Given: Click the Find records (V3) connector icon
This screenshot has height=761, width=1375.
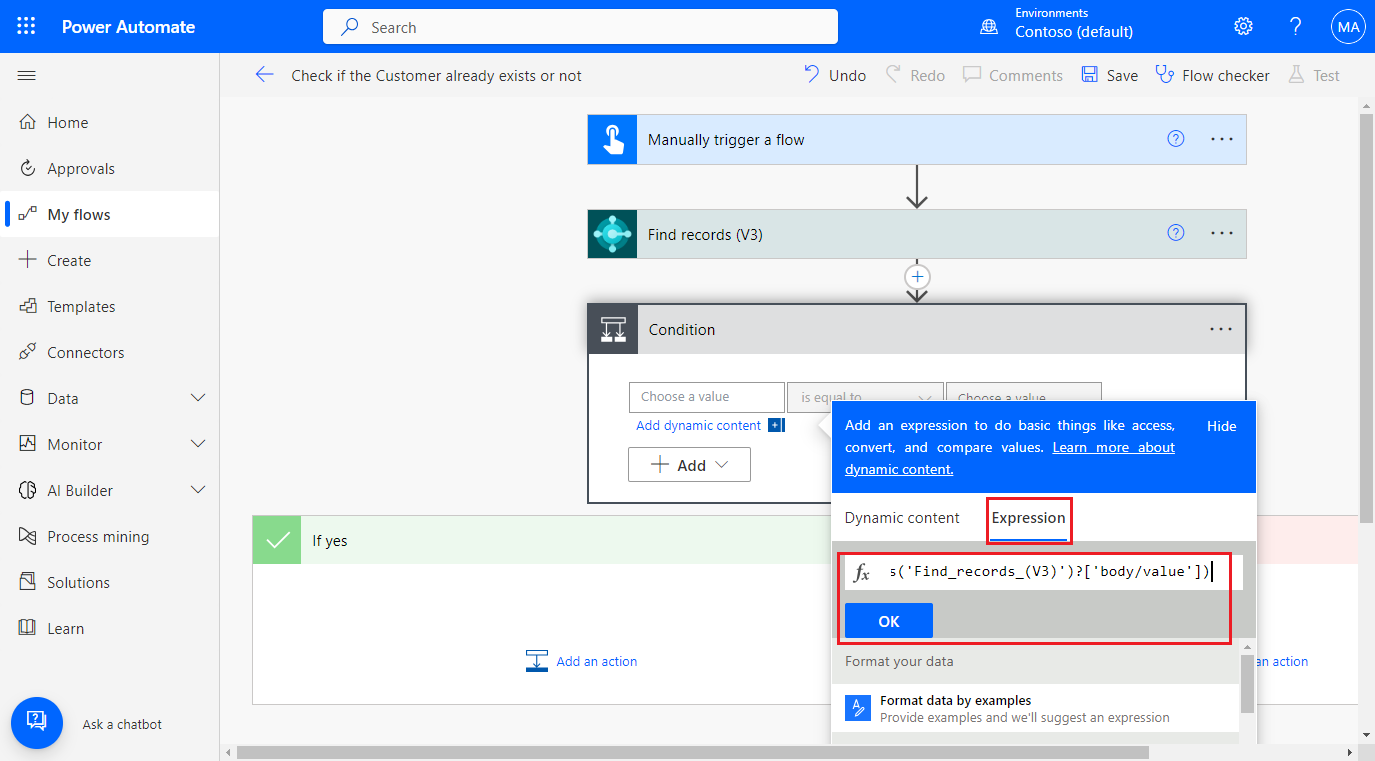Looking at the screenshot, I should click(611, 233).
